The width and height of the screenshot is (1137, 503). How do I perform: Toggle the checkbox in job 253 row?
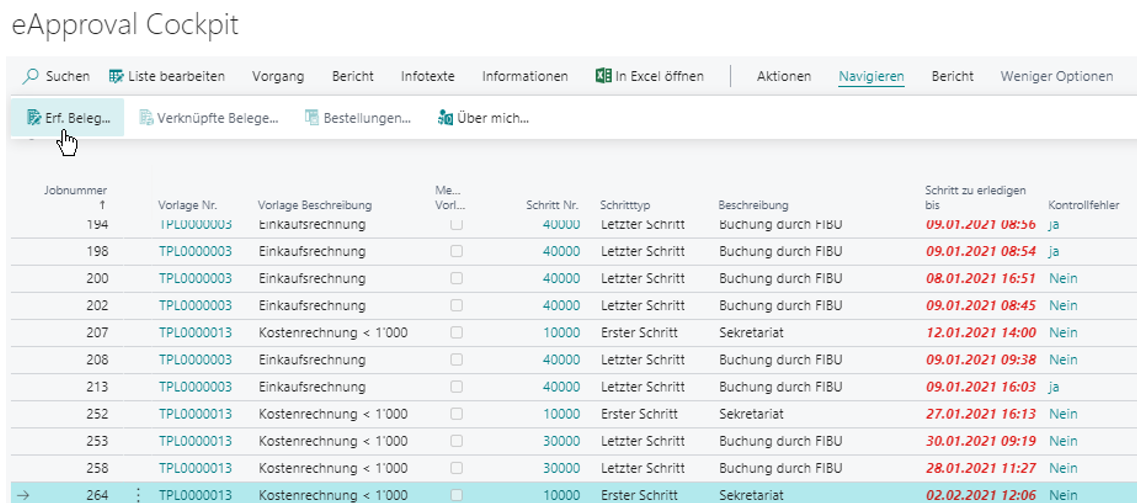click(456, 441)
